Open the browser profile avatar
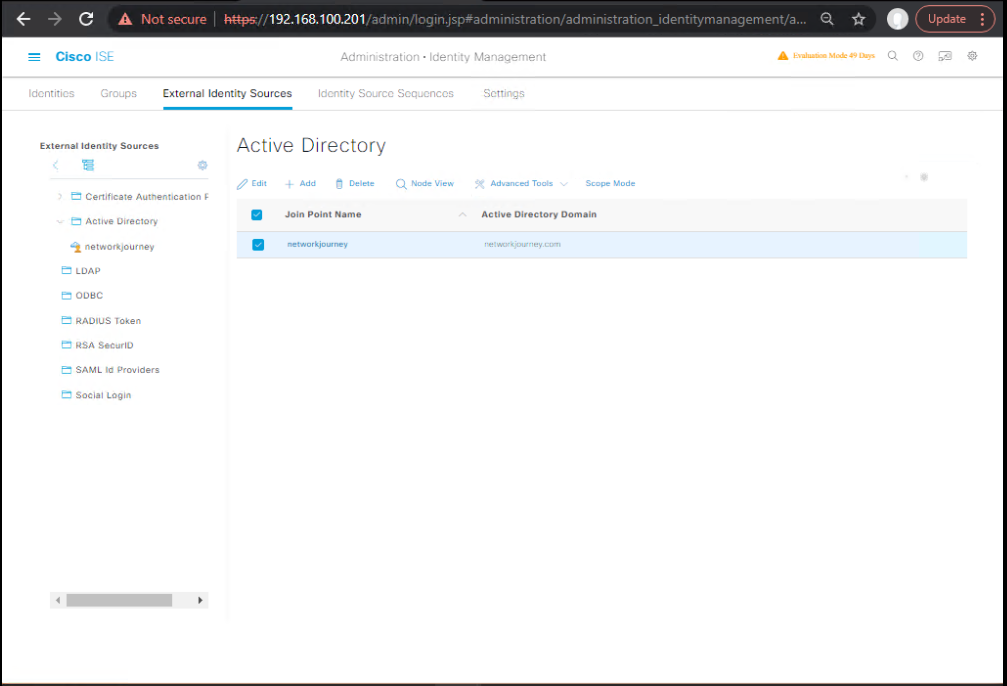 [897, 19]
